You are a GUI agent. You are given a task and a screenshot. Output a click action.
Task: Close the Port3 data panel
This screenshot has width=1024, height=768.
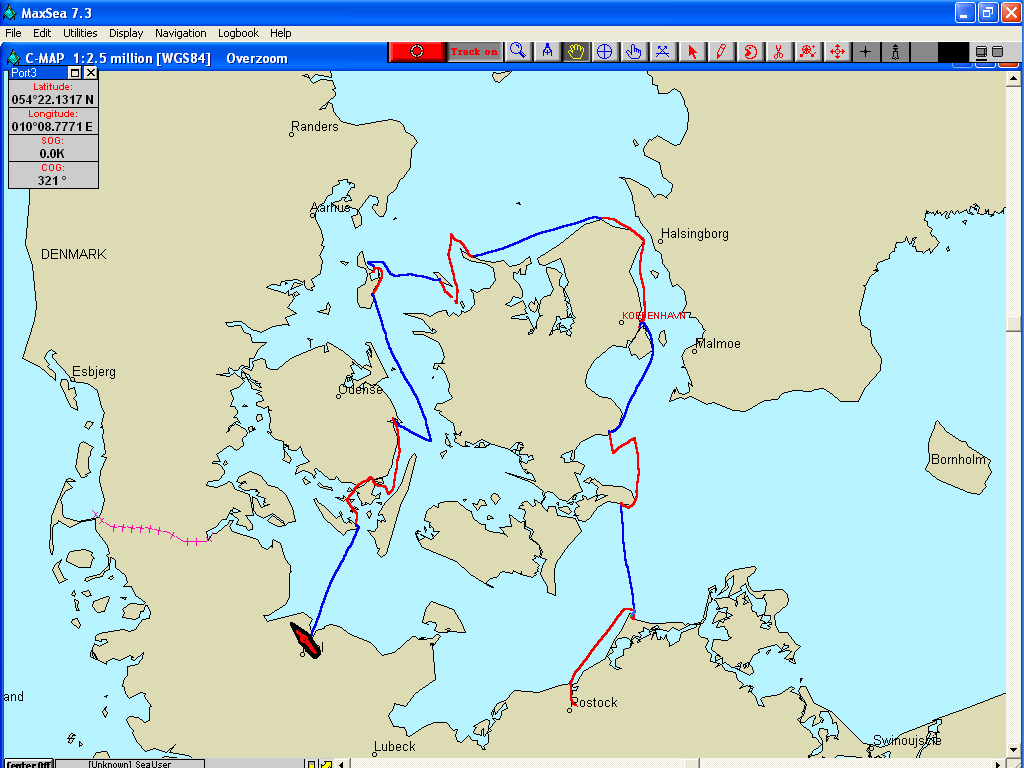(x=91, y=73)
